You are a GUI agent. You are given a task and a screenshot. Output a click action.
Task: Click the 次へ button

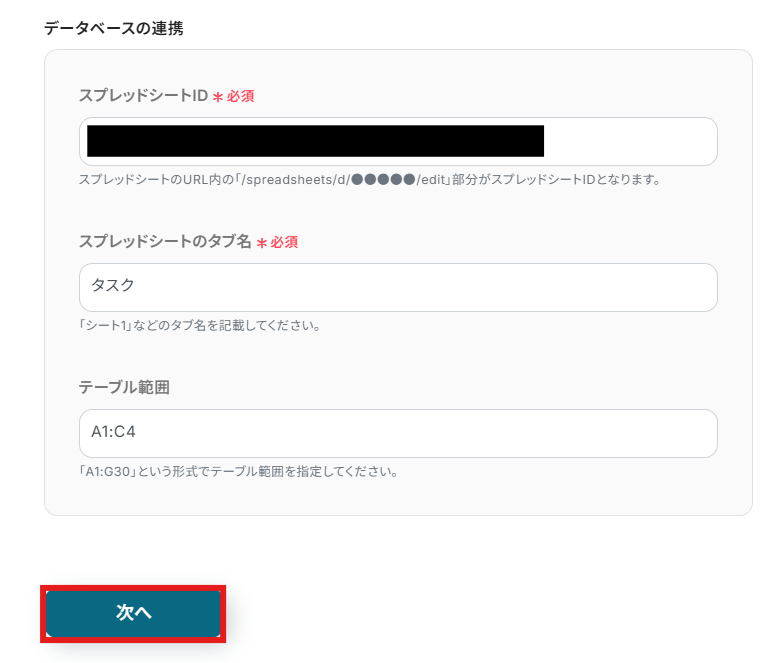click(133, 613)
